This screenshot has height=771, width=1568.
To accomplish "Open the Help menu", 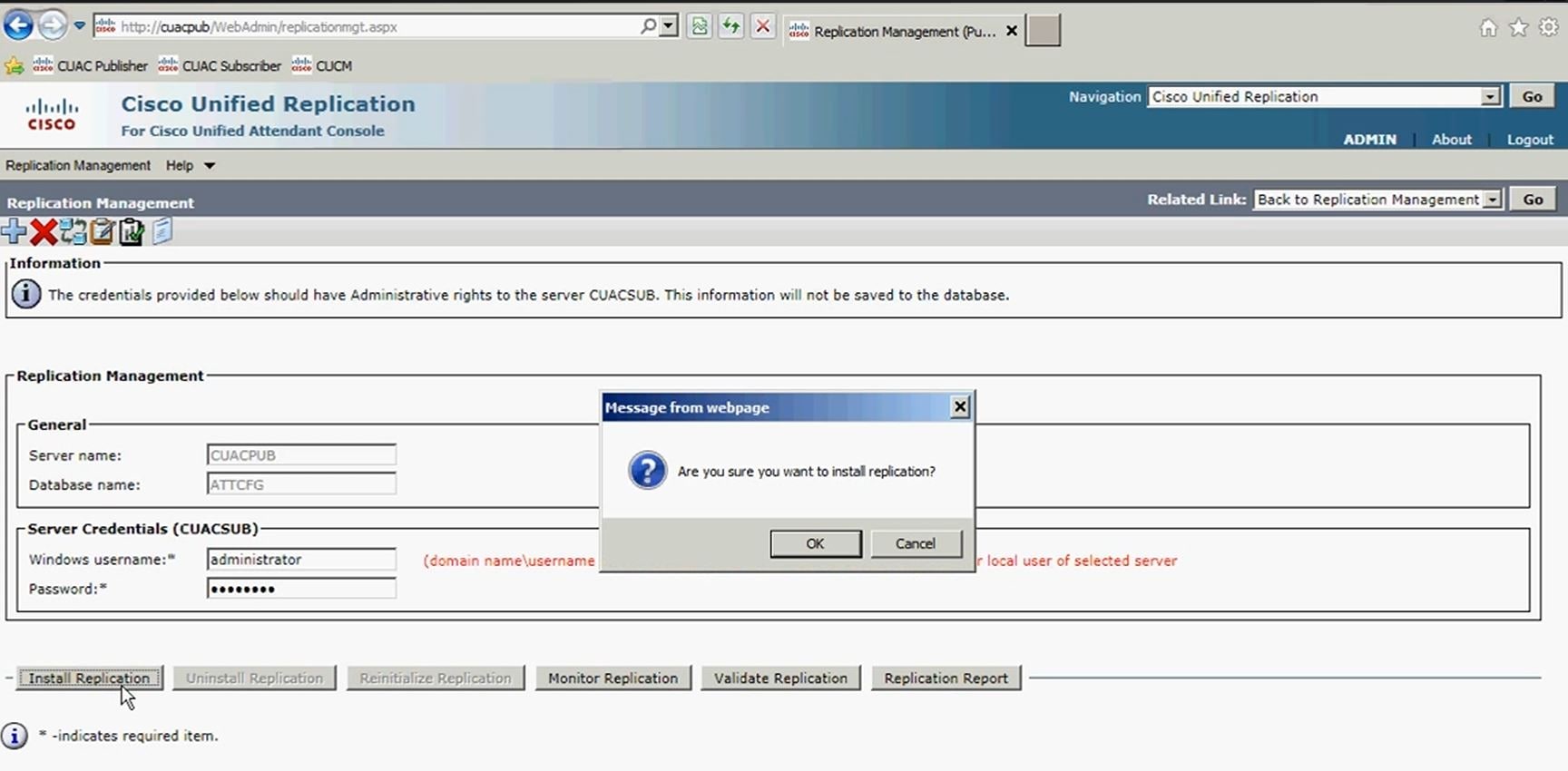I will tap(180, 165).
